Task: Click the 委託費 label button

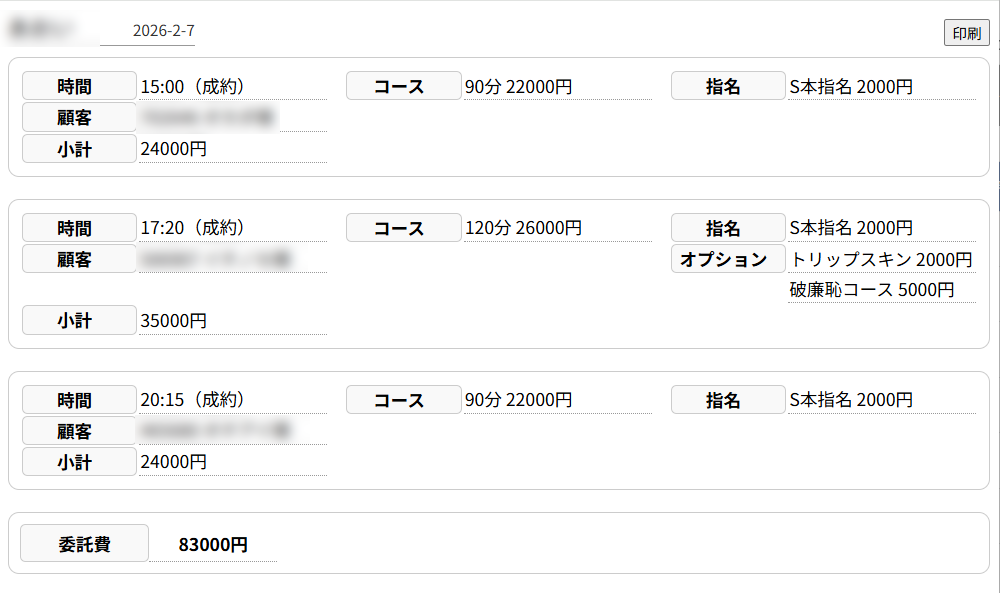Action: tap(84, 545)
